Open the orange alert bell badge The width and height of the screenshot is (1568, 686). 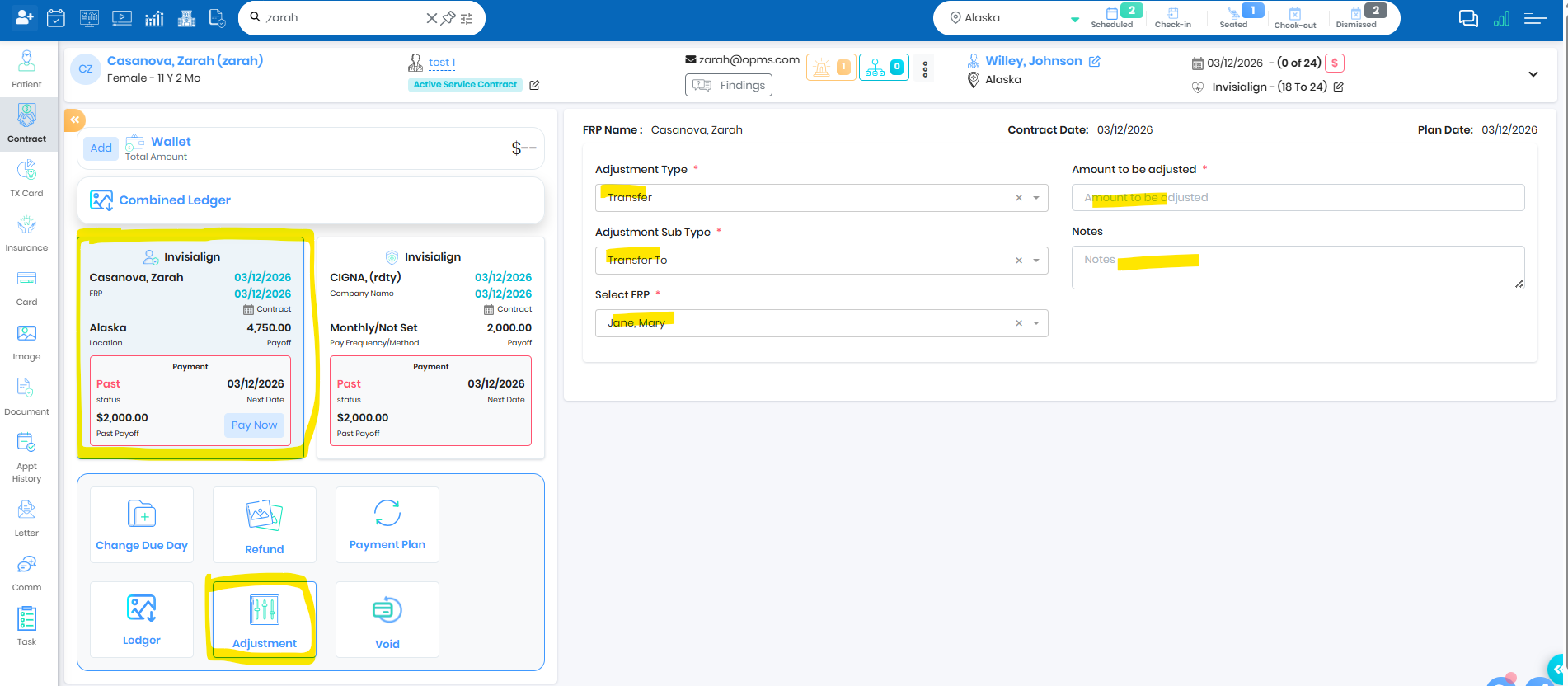830,68
